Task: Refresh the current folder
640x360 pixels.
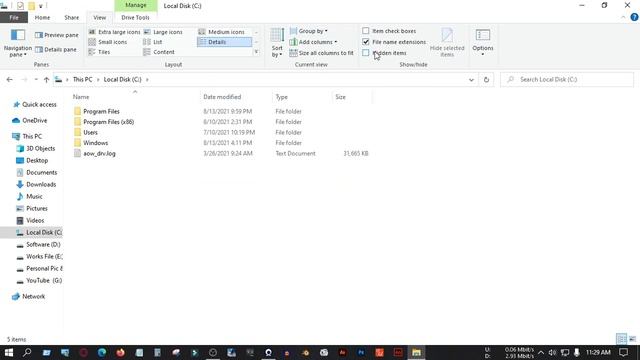Action: (486, 80)
